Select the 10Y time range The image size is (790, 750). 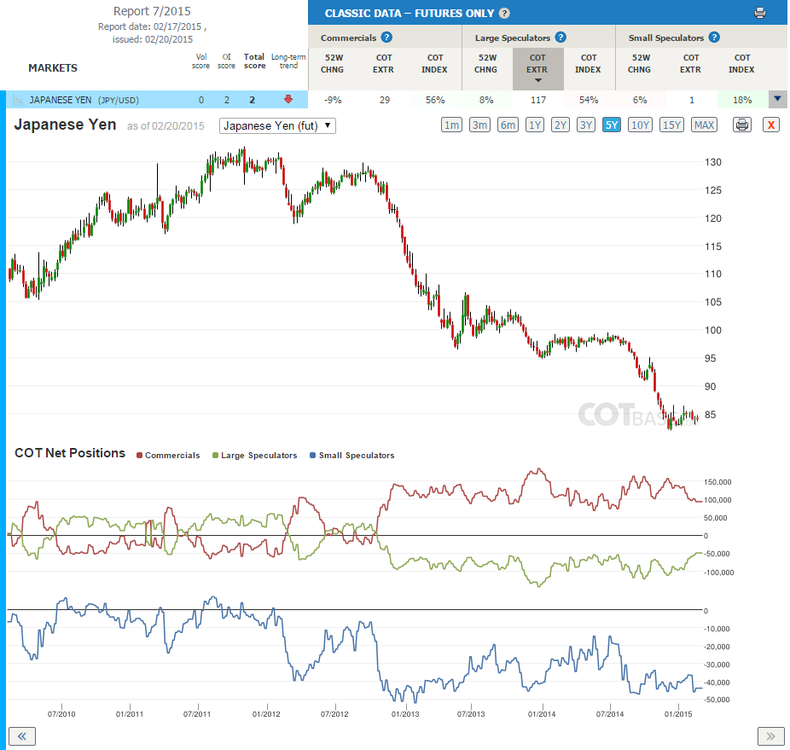[640, 125]
